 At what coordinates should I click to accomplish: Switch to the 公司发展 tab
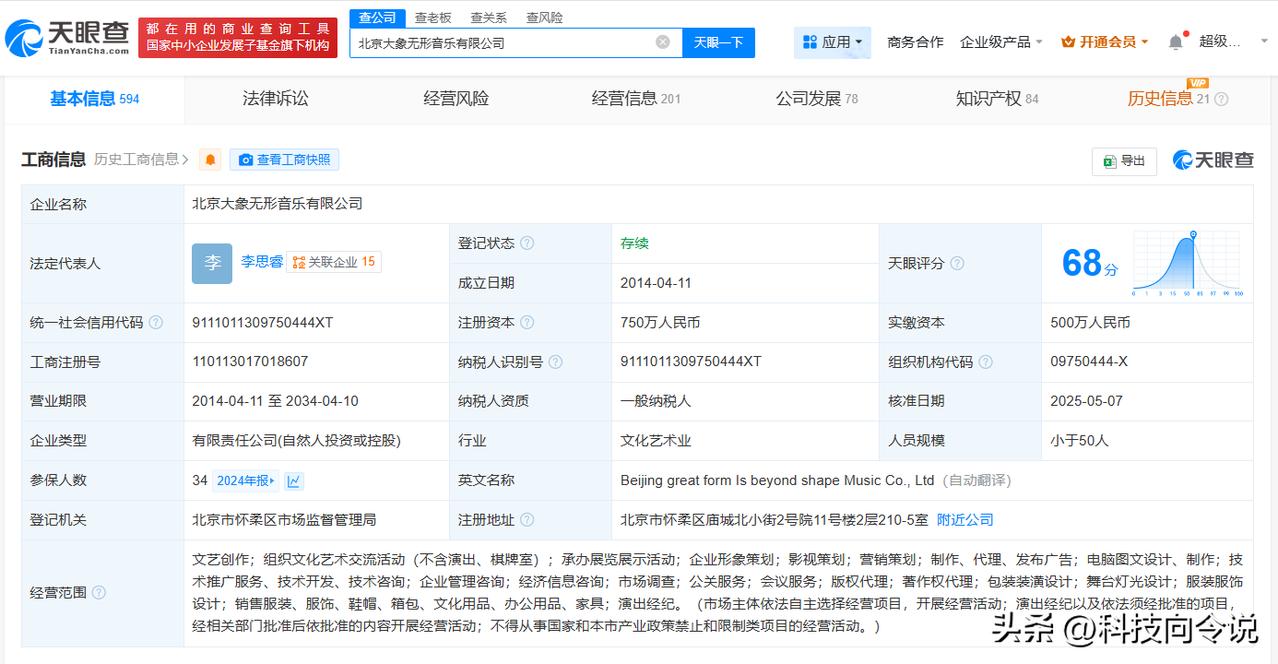pyautogui.click(x=817, y=99)
